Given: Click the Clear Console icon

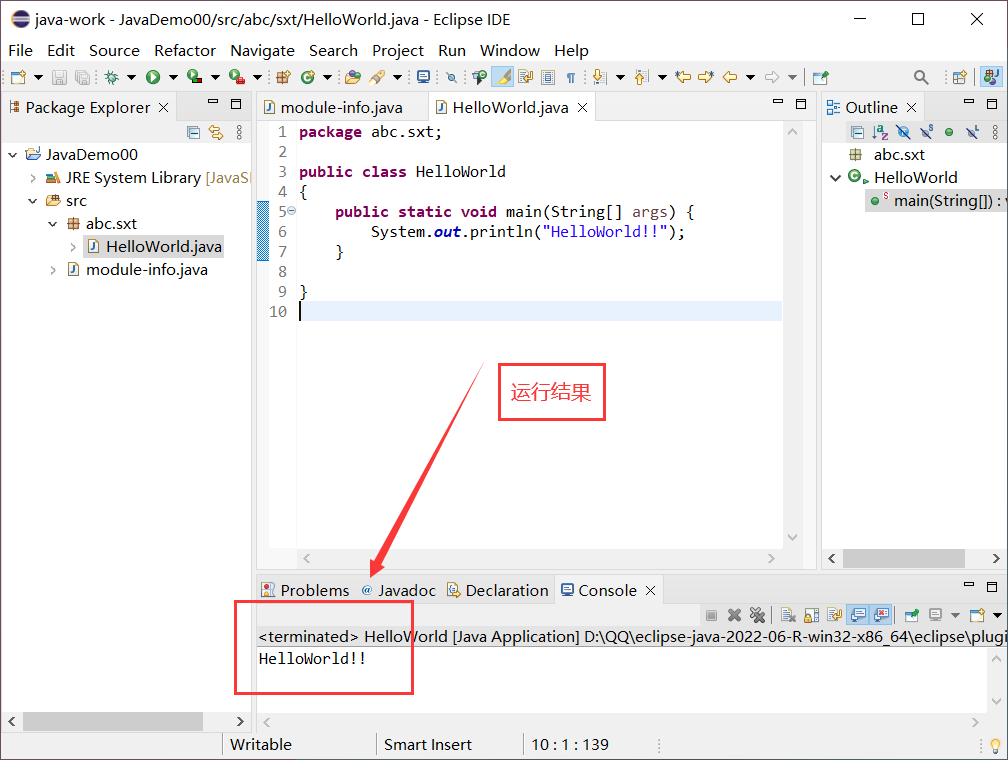Looking at the screenshot, I should [788, 615].
